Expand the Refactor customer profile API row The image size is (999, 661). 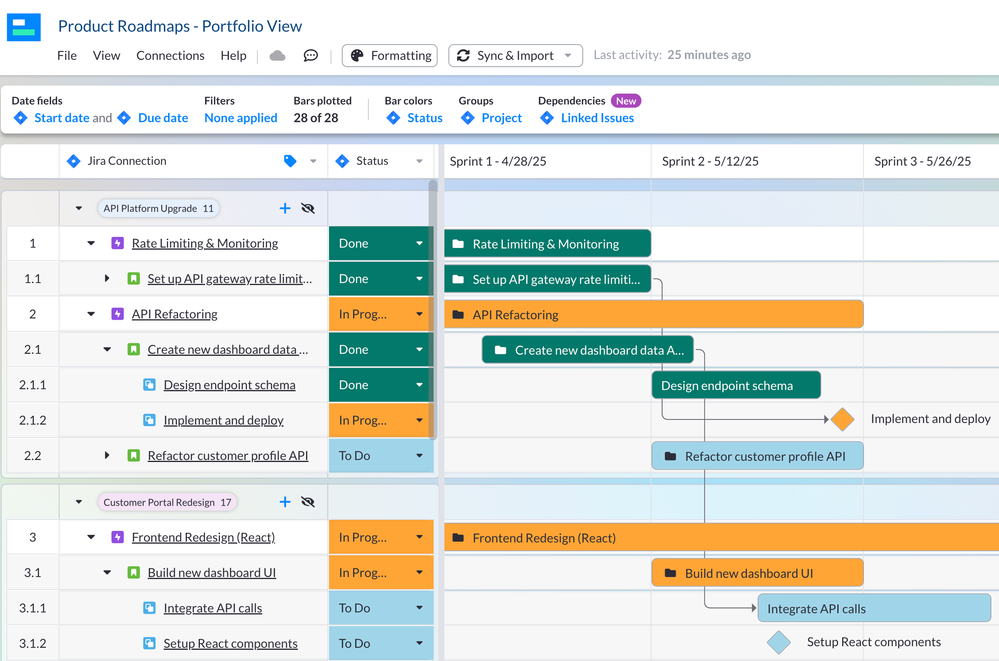tap(107, 455)
